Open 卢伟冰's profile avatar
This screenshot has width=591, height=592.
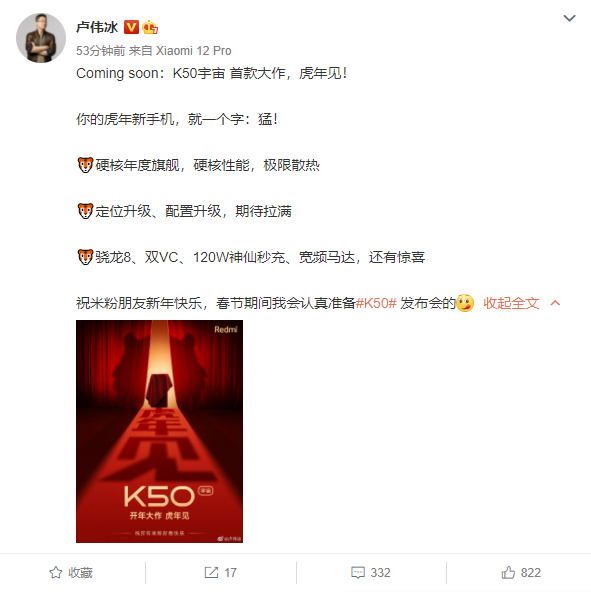pos(41,38)
